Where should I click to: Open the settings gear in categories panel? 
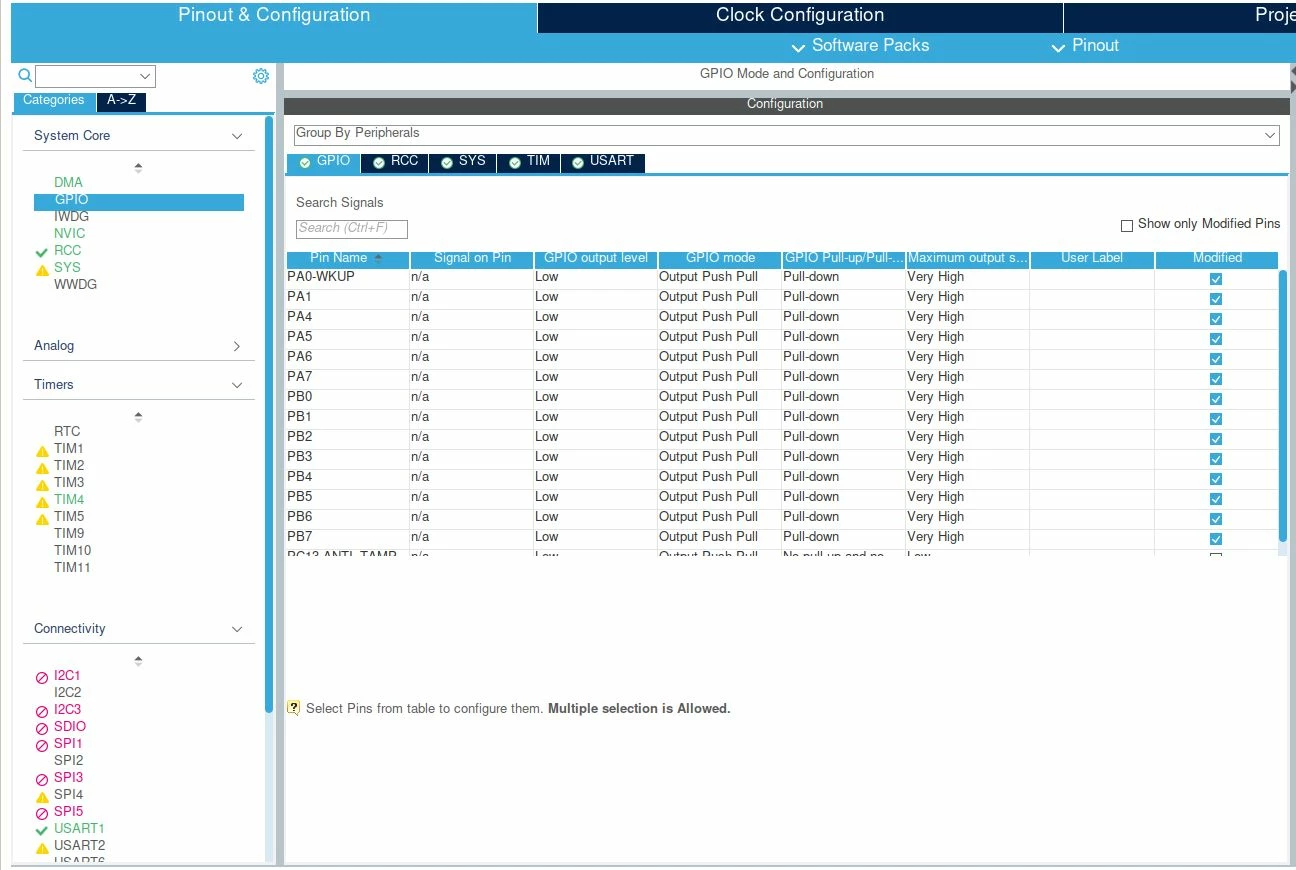[x=261, y=76]
